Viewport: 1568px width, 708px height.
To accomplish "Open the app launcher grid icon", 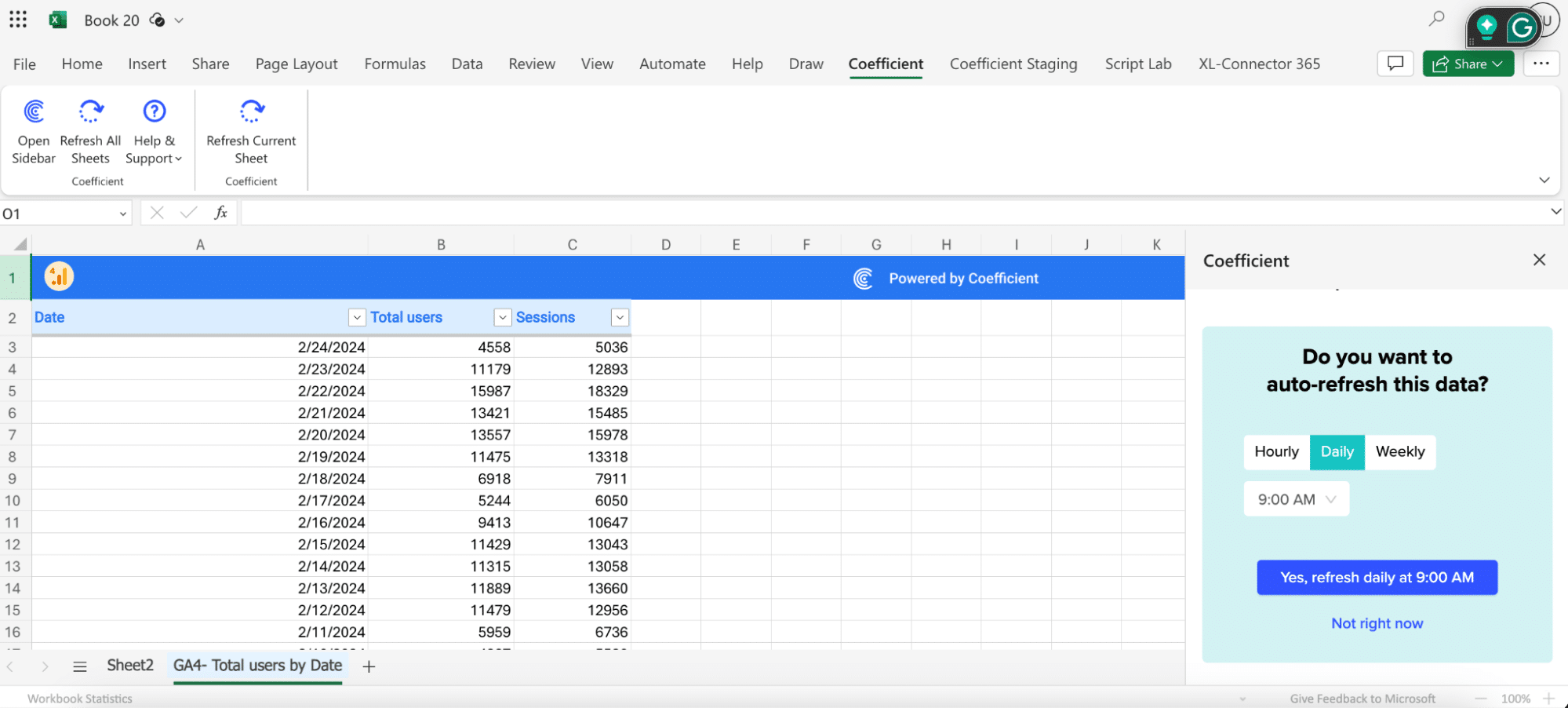I will click(18, 20).
